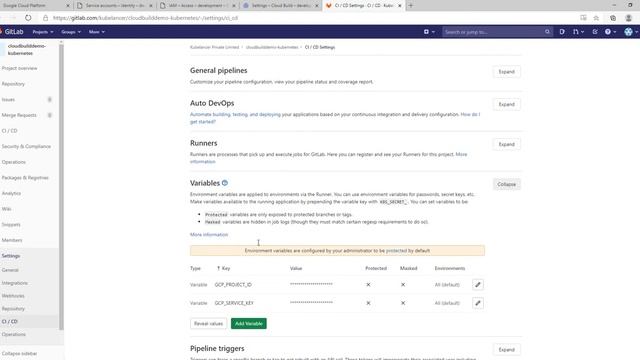Open the help question mark menu
The width and height of the screenshot is (640, 360).
(x=610, y=32)
